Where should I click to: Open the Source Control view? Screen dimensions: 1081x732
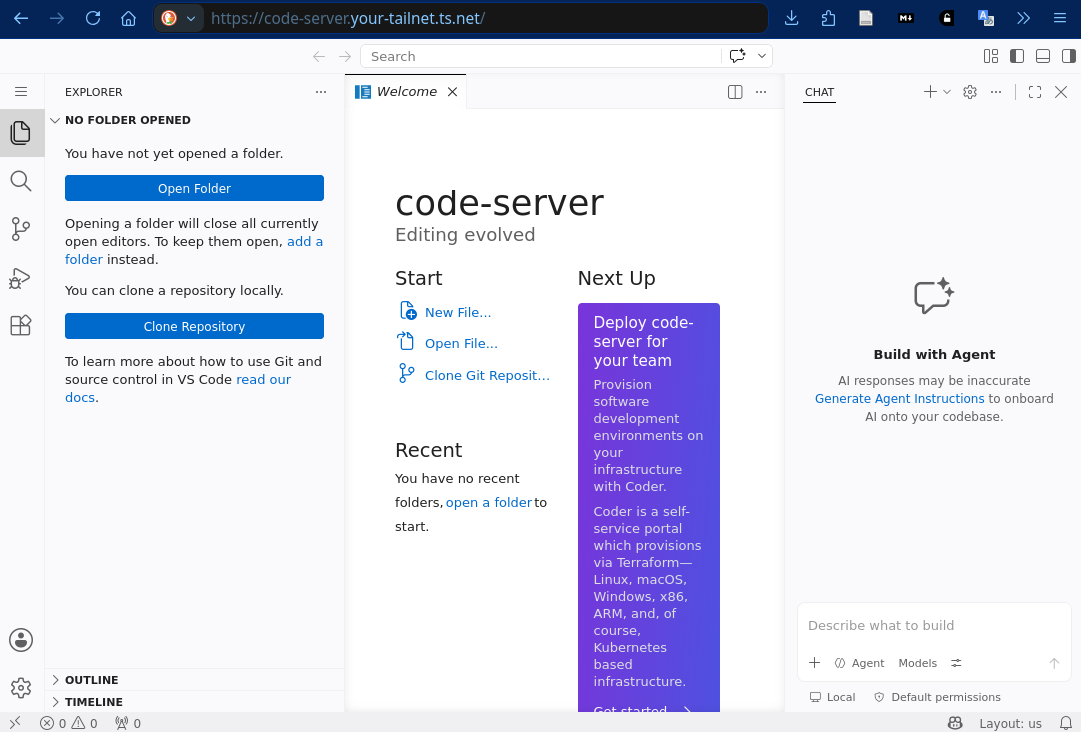[21, 229]
